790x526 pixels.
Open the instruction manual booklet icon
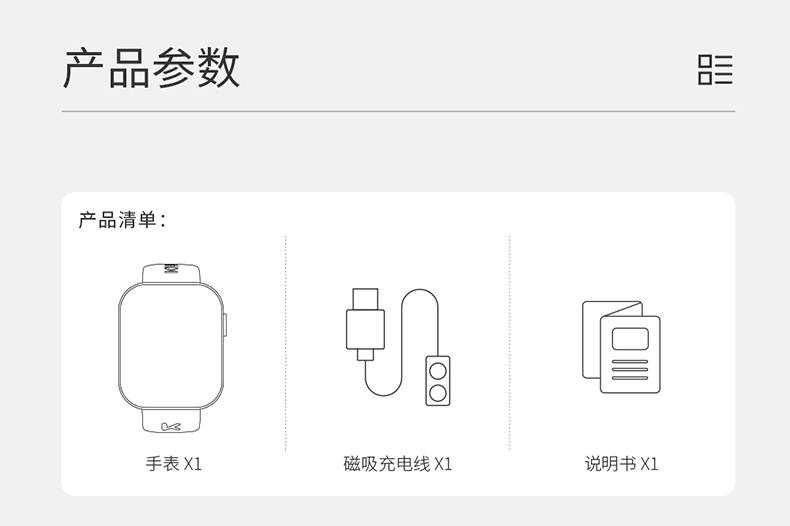pyautogui.click(x=621, y=347)
